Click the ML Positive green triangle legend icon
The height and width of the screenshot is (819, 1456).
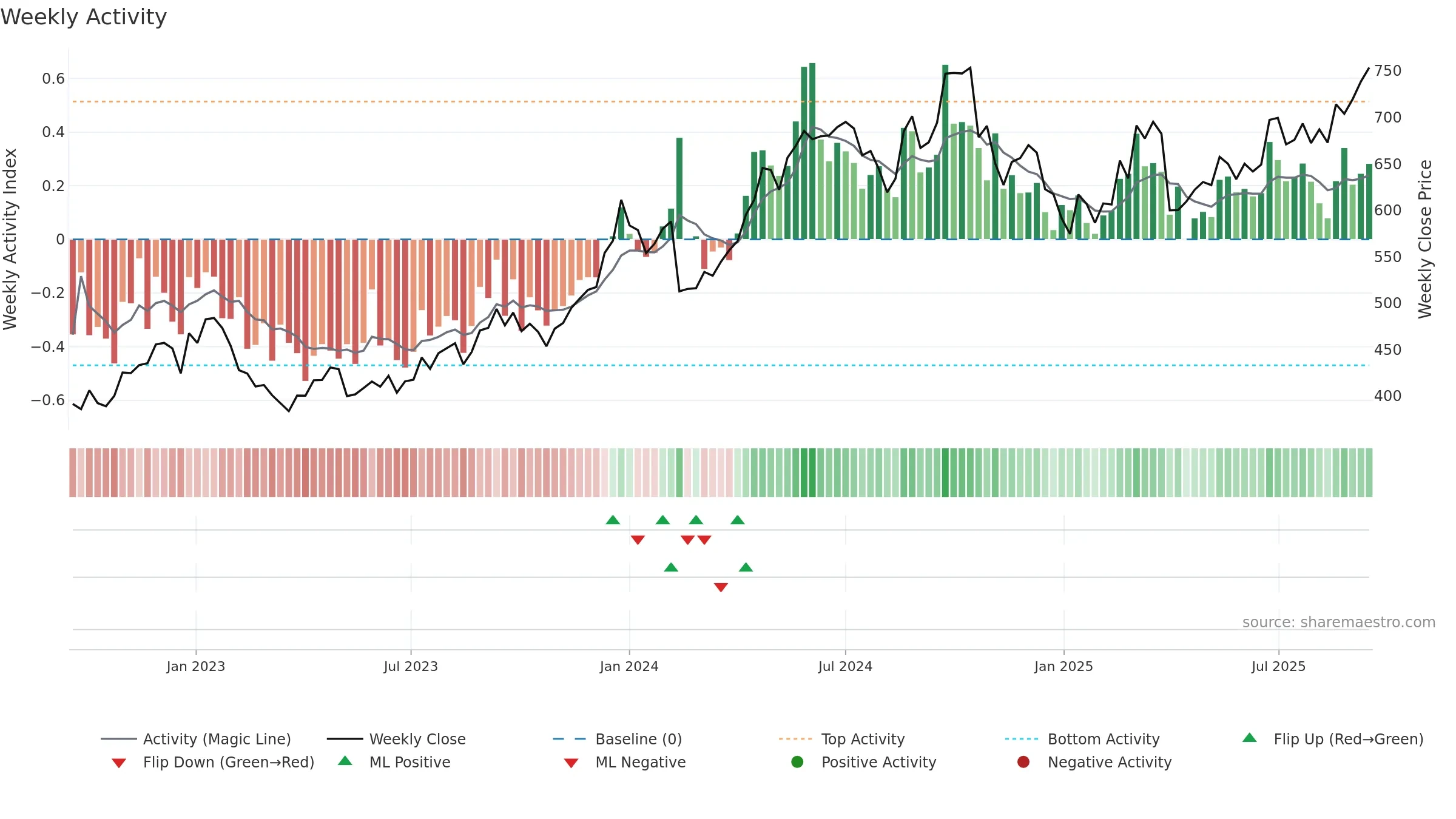pos(345,761)
